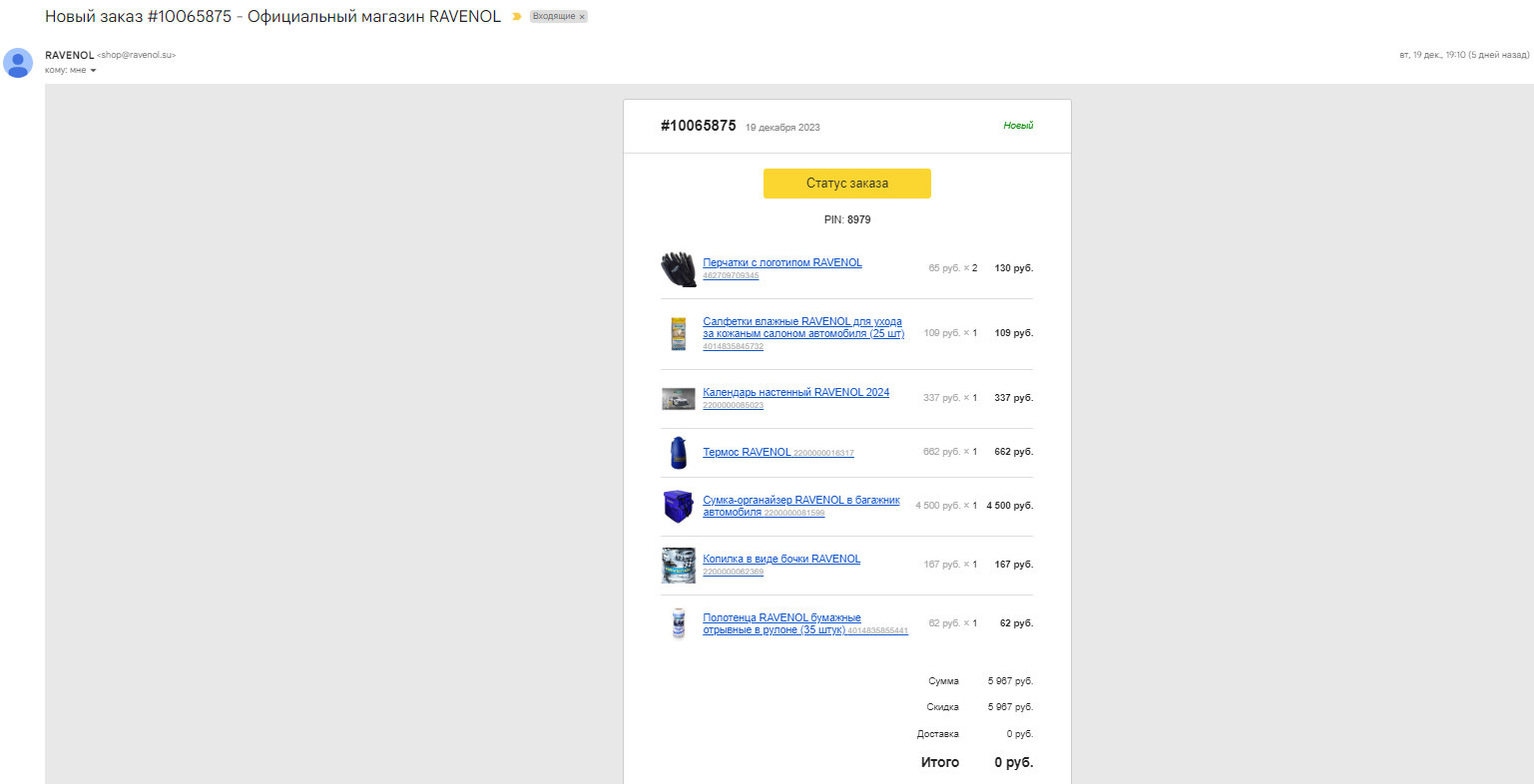
Task: Click SKU code 462709709345 under gloves
Action: tap(731, 276)
